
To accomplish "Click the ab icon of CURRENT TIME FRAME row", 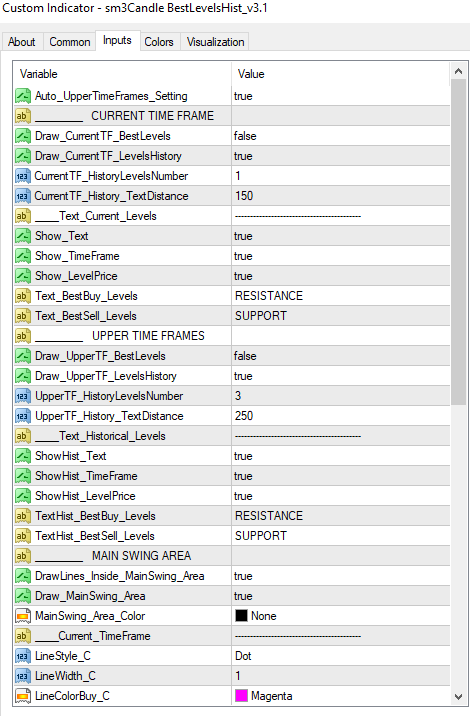I will point(22,116).
